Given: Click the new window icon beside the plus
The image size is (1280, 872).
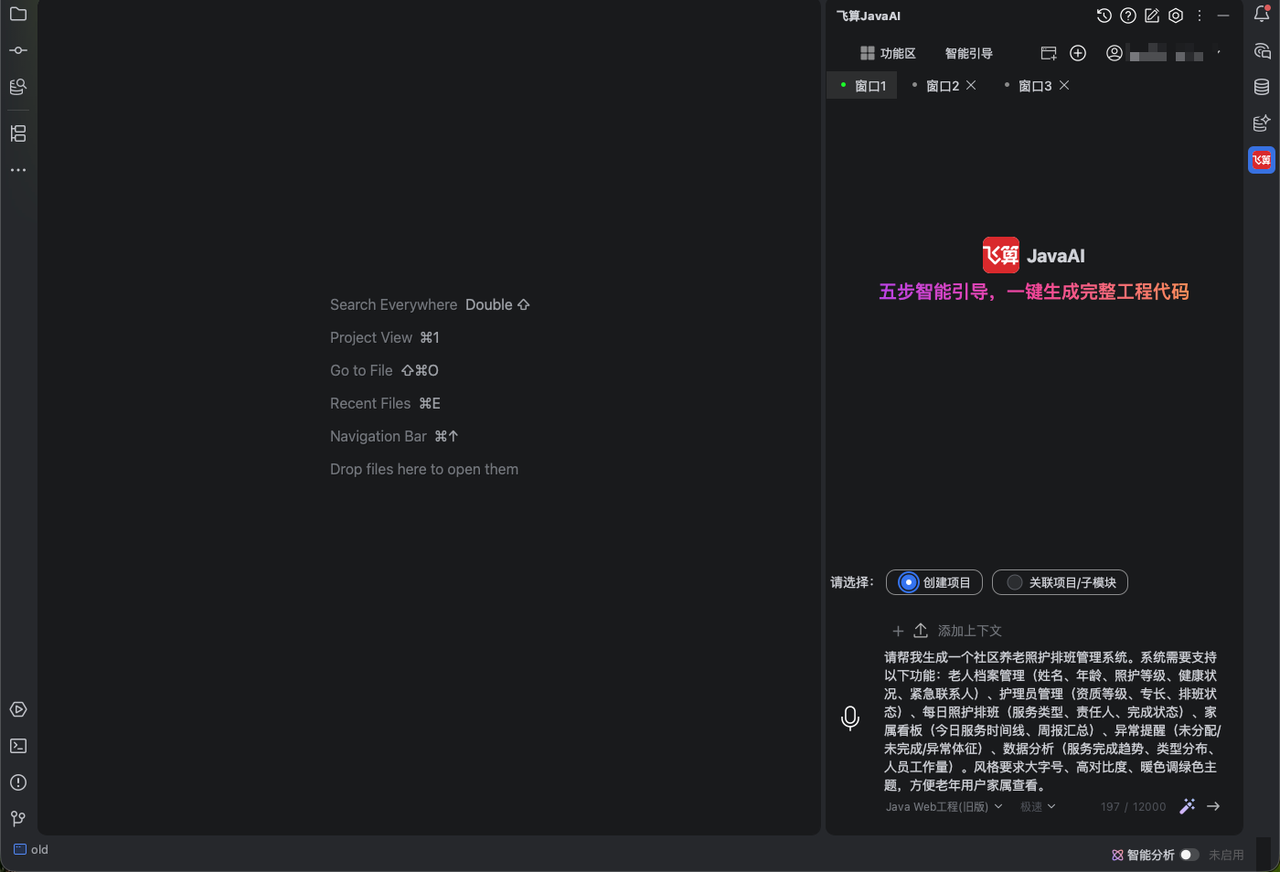Looking at the screenshot, I should [1048, 53].
